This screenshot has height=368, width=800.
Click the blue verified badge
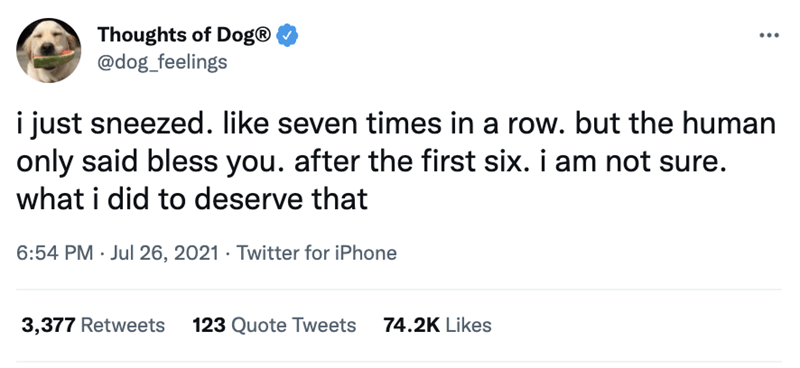(288, 36)
